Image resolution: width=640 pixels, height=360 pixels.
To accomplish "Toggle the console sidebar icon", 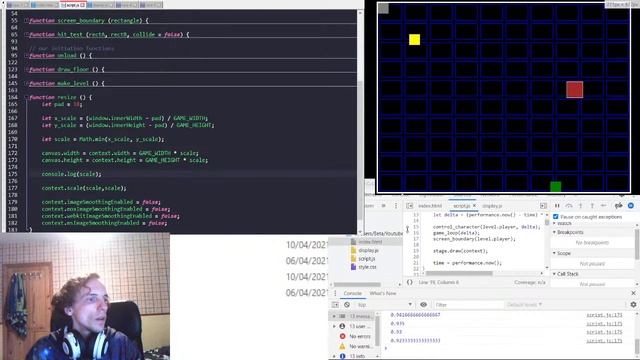I will 335,304.
